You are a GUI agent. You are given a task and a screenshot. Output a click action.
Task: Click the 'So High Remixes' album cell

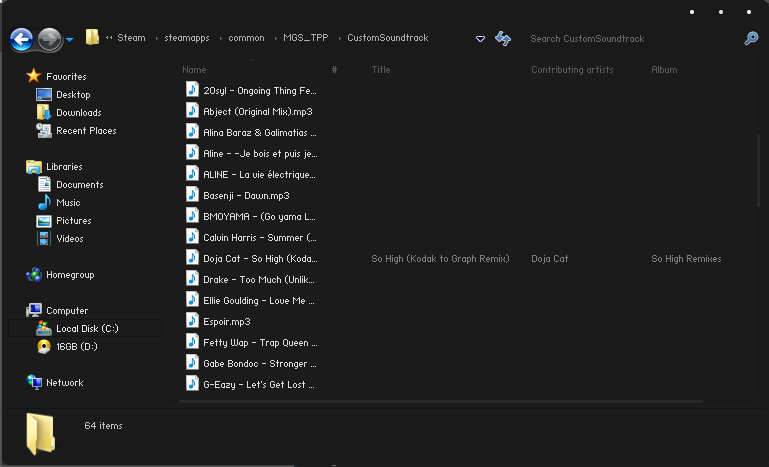pyautogui.click(x=686, y=259)
